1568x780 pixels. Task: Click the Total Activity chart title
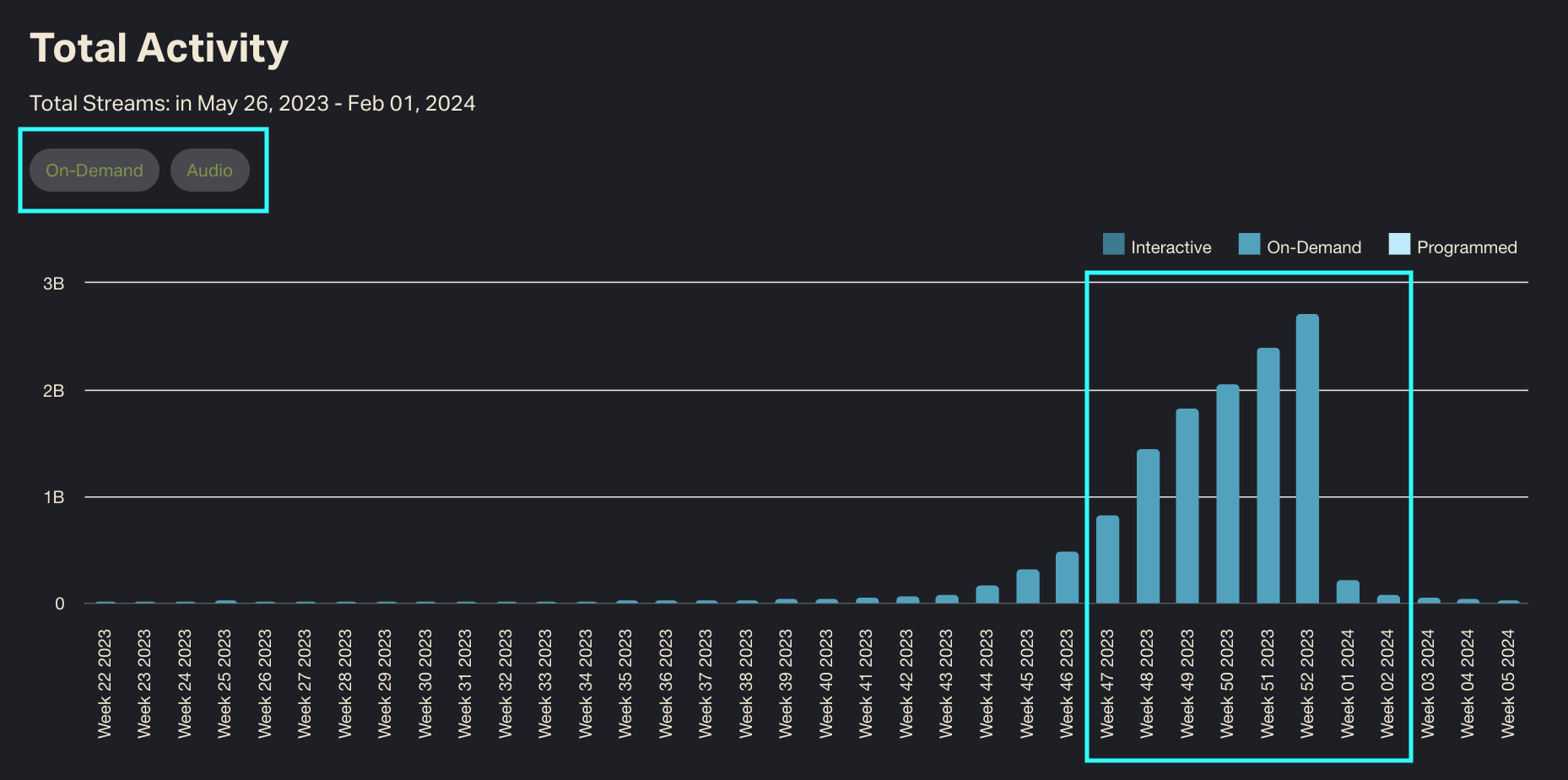pos(159,48)
